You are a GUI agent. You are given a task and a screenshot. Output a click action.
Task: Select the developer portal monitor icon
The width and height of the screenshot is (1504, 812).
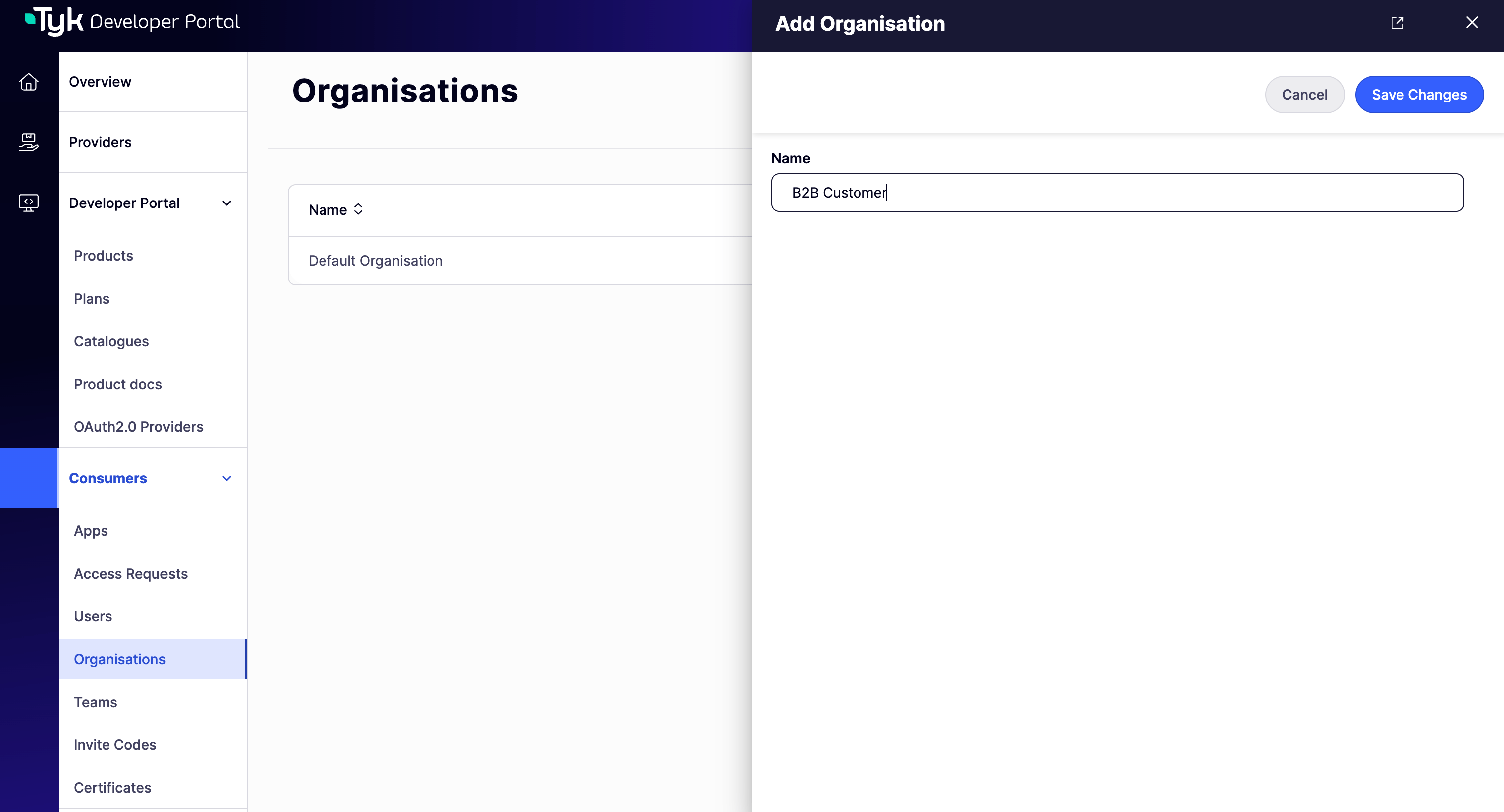28,203
